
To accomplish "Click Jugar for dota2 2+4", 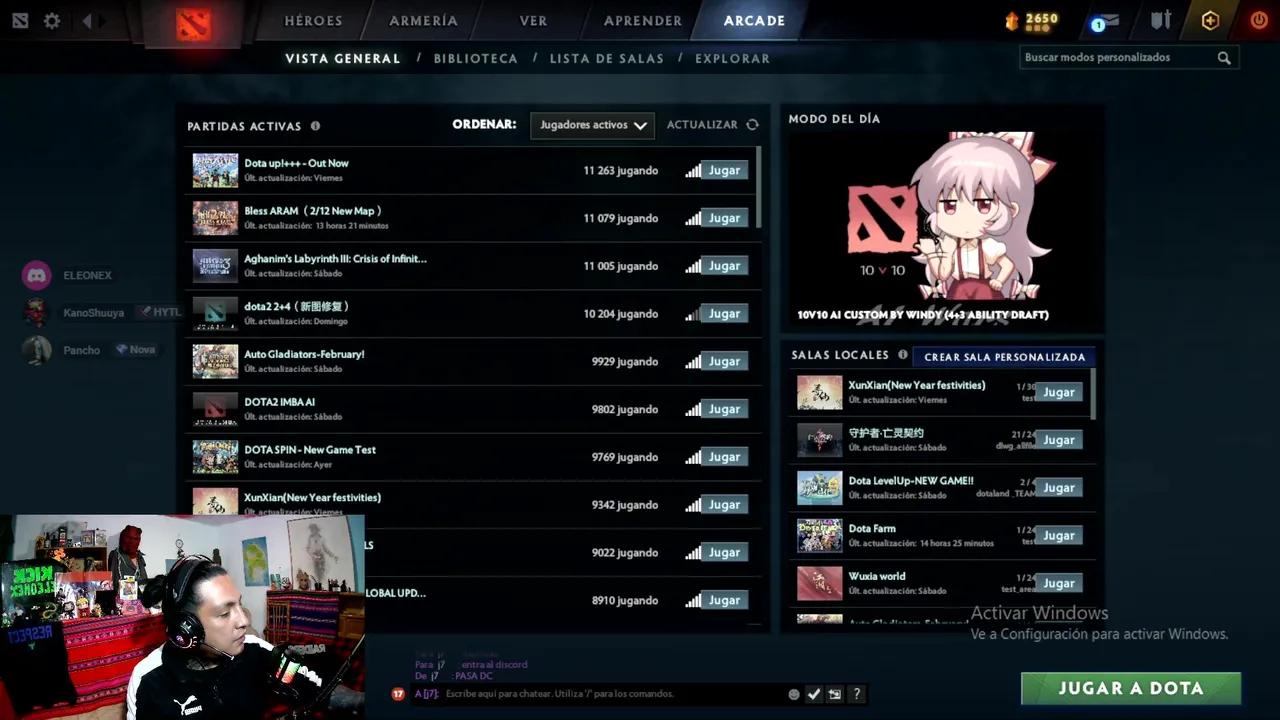I will (724, 314).
